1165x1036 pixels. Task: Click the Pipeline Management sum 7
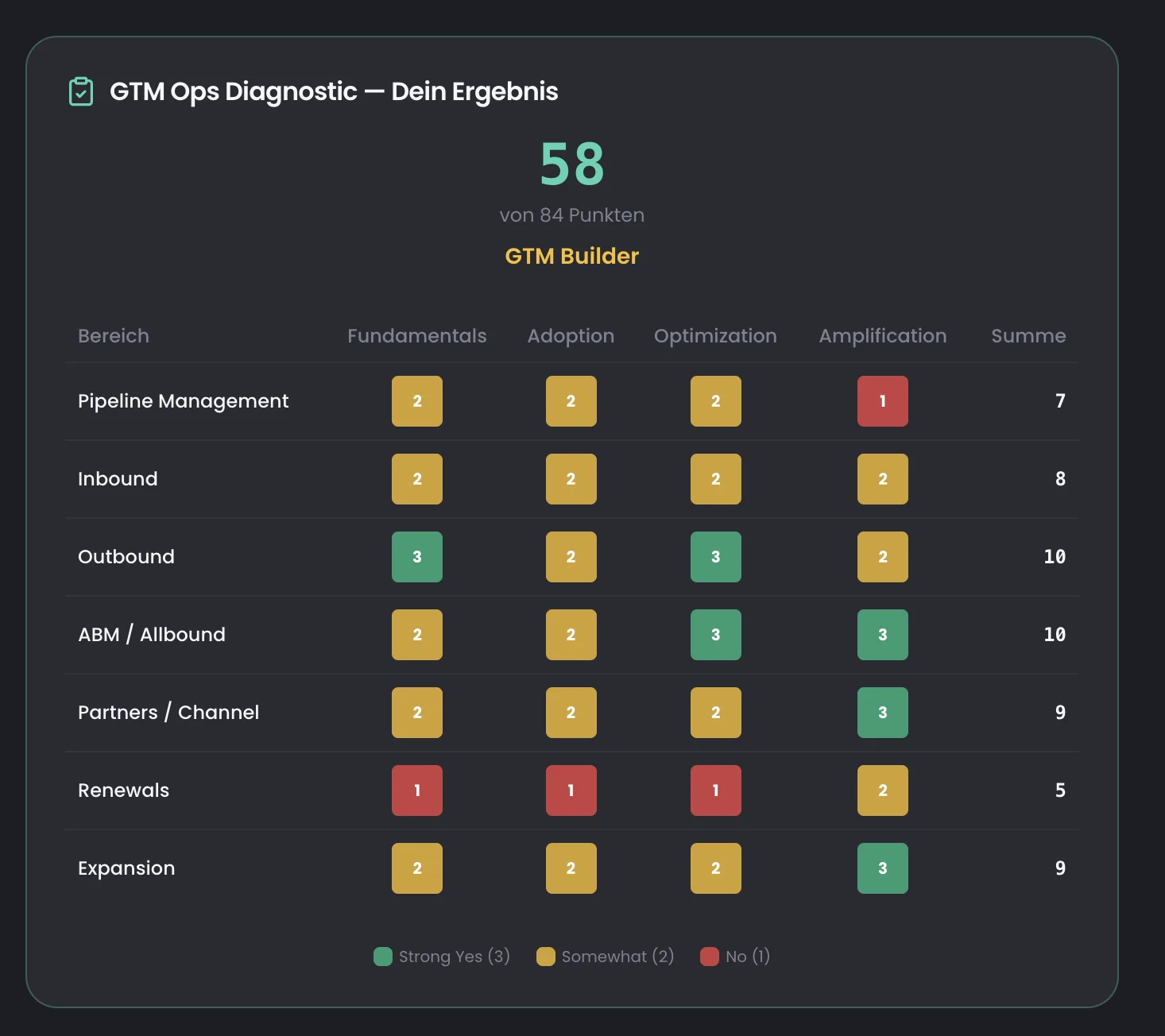(1060, 401)
